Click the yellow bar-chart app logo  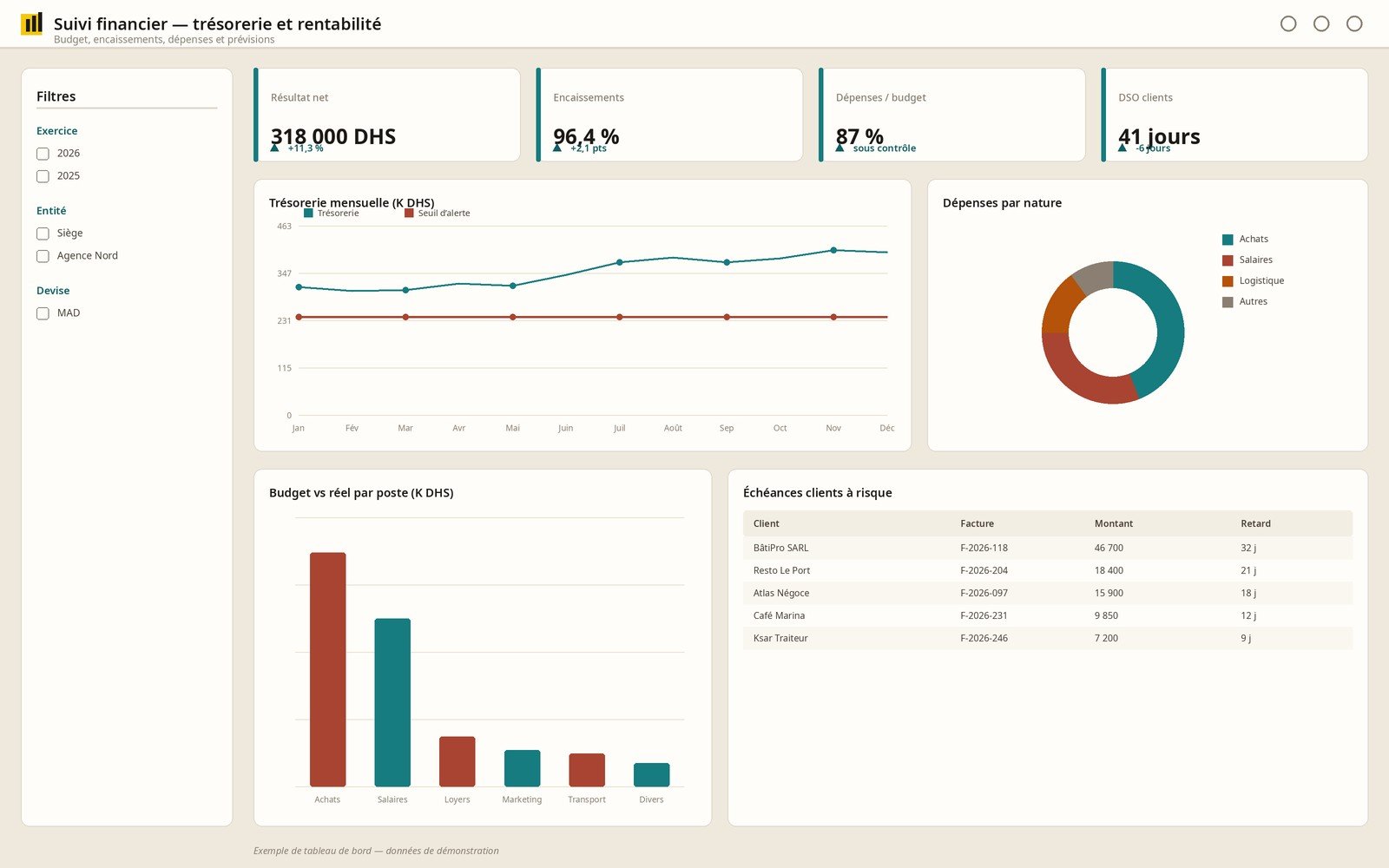tap(31, 23)
